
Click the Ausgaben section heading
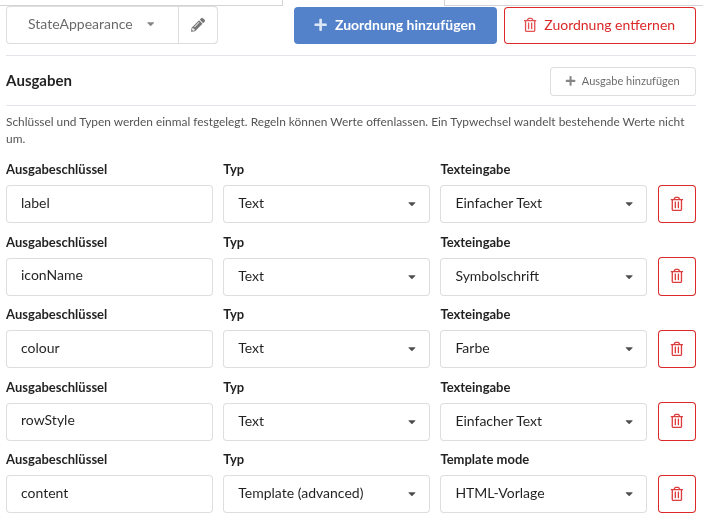[39, 81]
